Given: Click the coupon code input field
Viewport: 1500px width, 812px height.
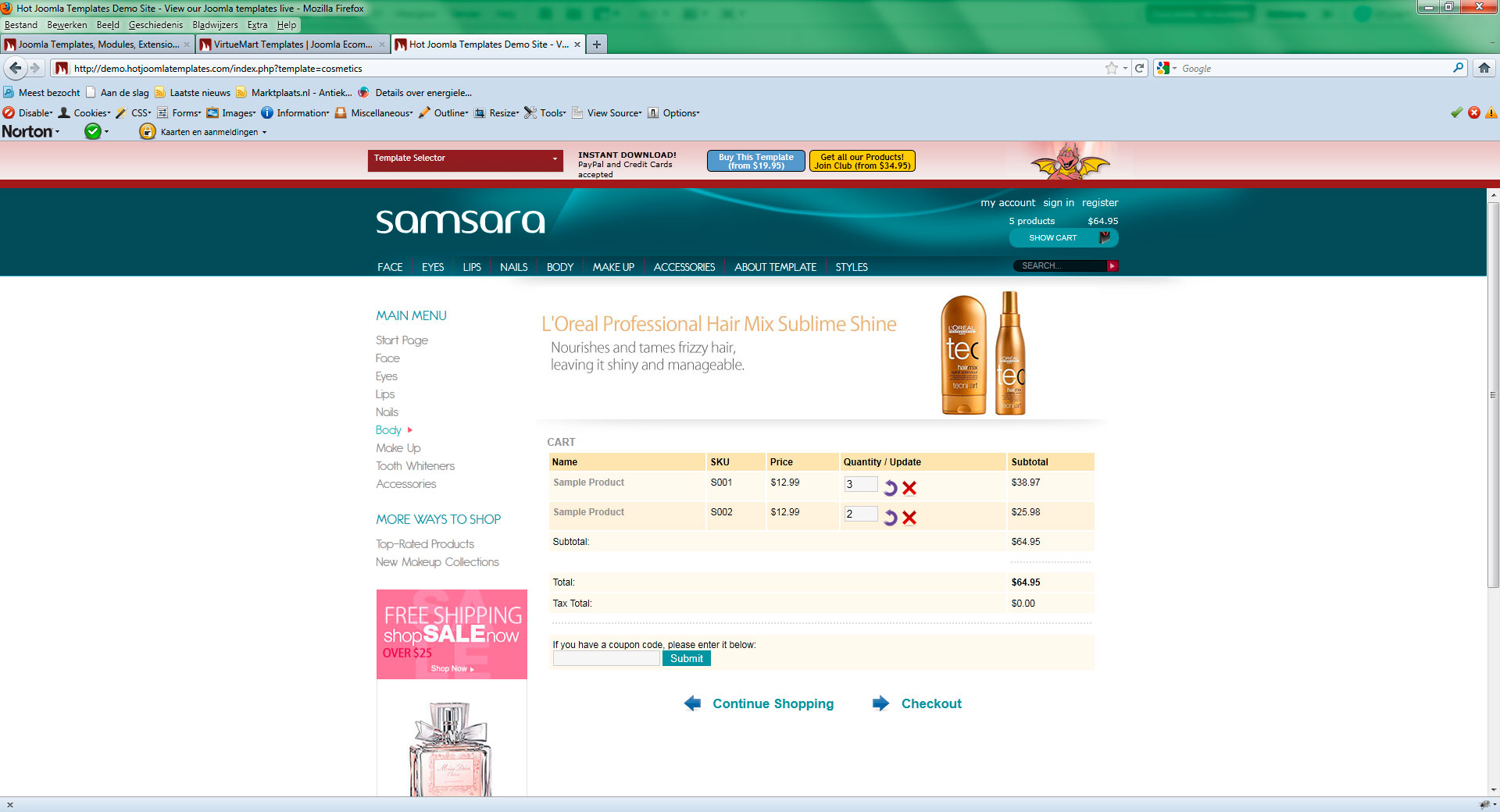Looking at the screenshot, I should click(x=606, y=658).
